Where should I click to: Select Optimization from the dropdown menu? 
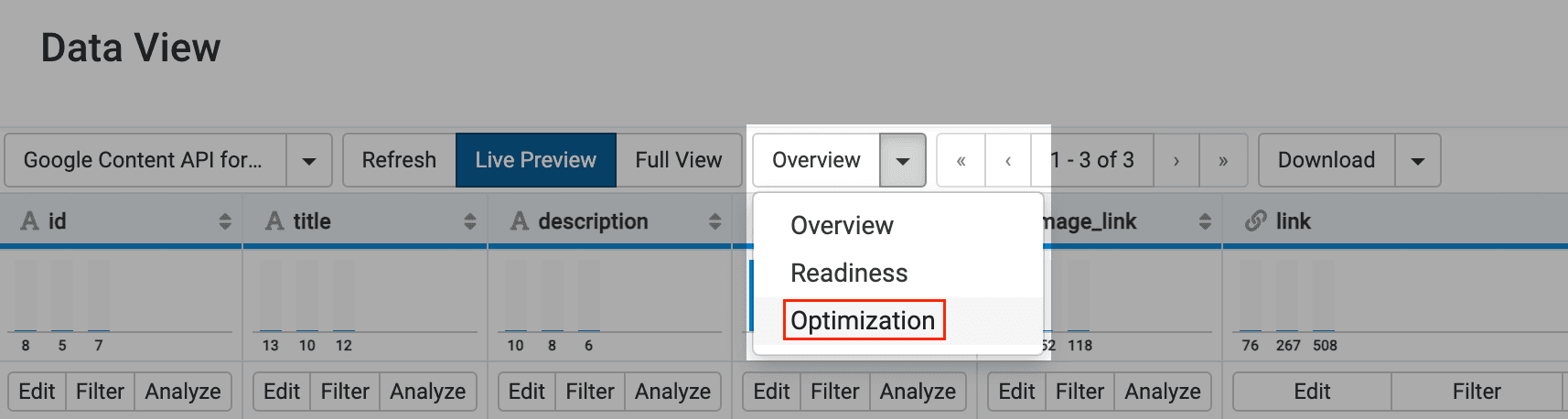pyautogui.click(x=863, y=320)
